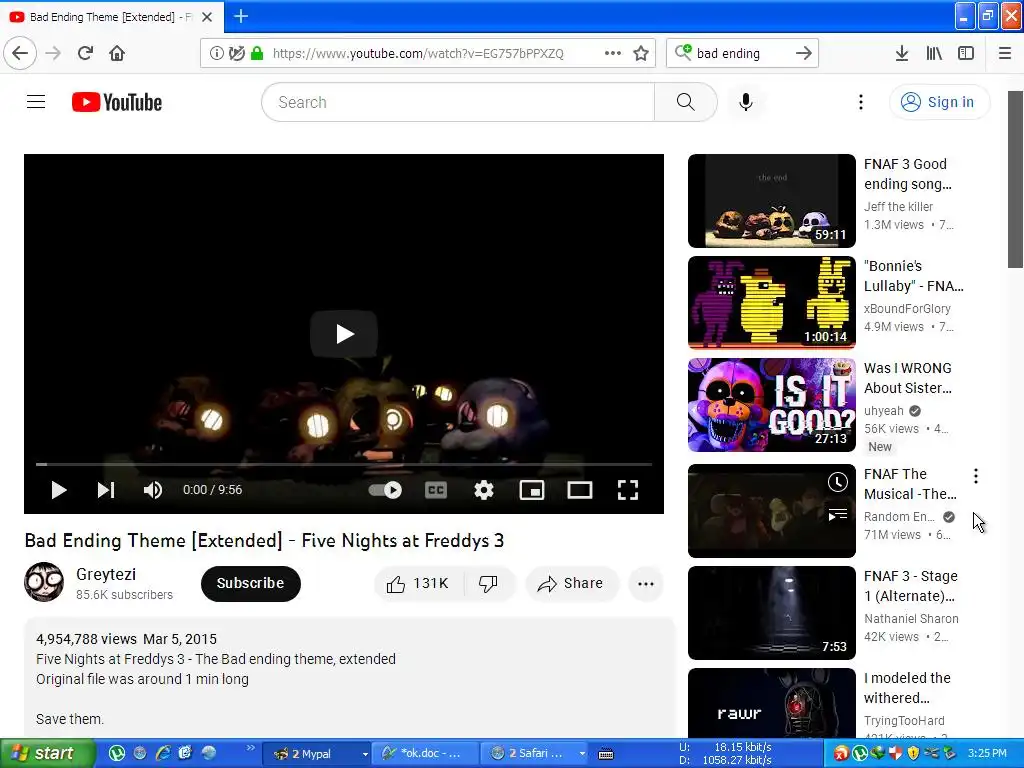Reload the current YouTube page

pyautogui.click(x=85, y=53)
